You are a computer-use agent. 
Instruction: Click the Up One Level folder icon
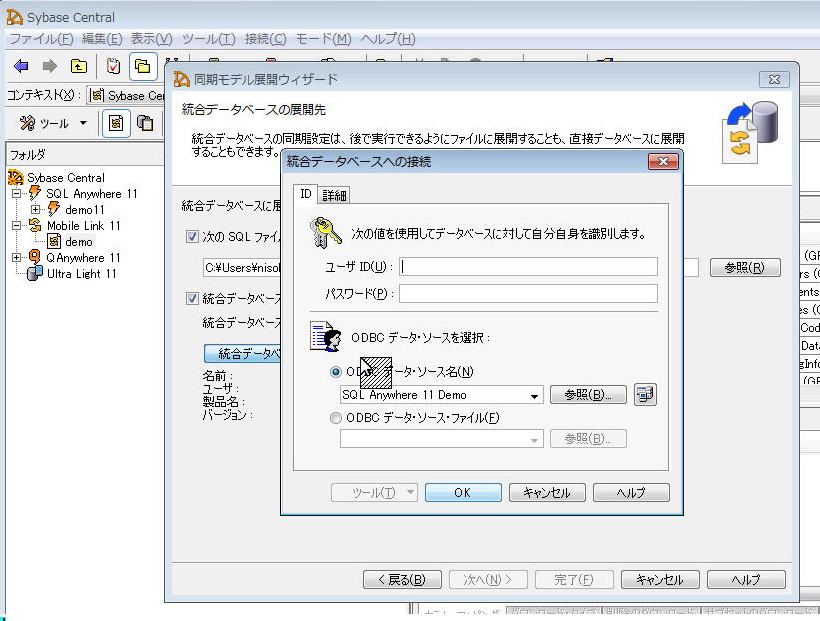click(x=78, y=67)
